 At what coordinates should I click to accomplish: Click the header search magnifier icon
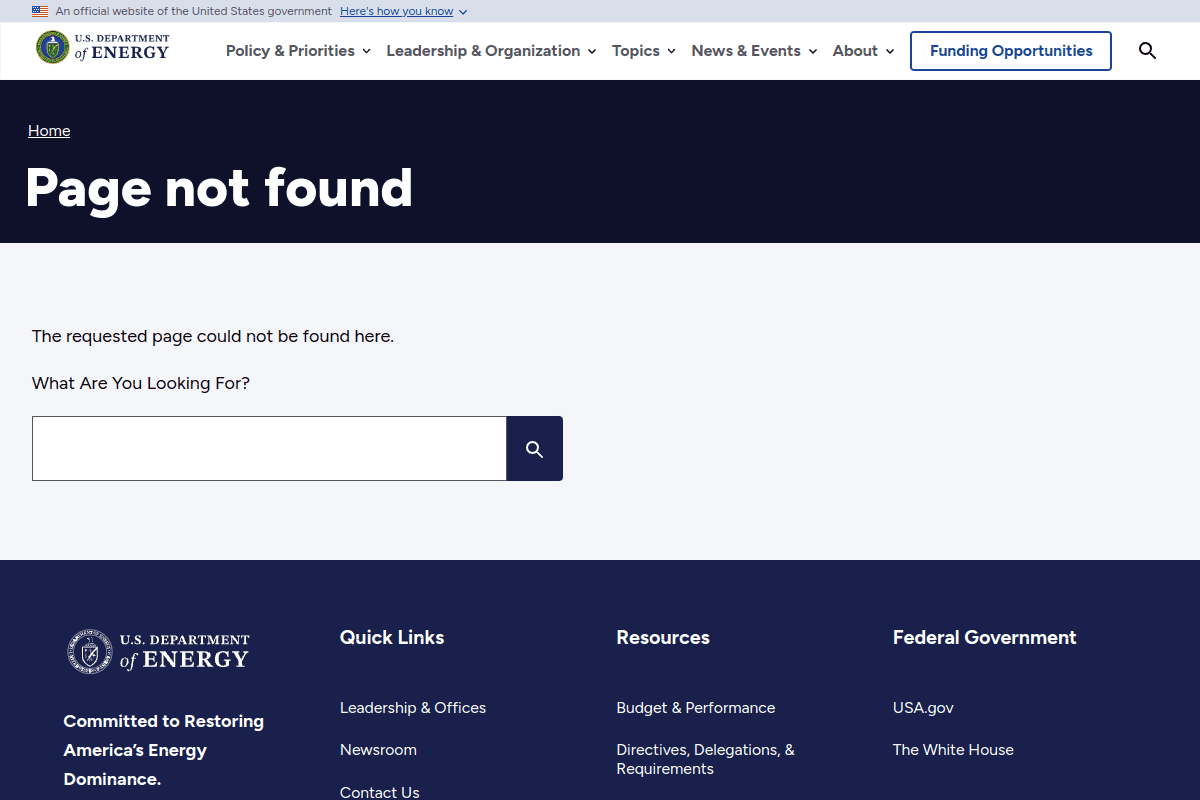(x=1147, y=51)
